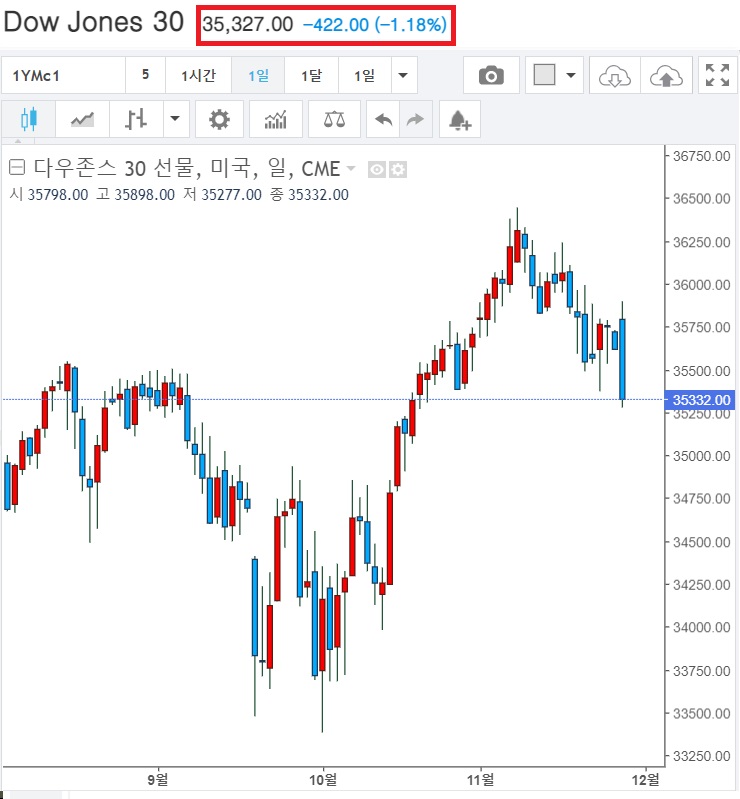Undo the last chart action
This screenshot has height=799, width=740.
click(x=383, y=119)
